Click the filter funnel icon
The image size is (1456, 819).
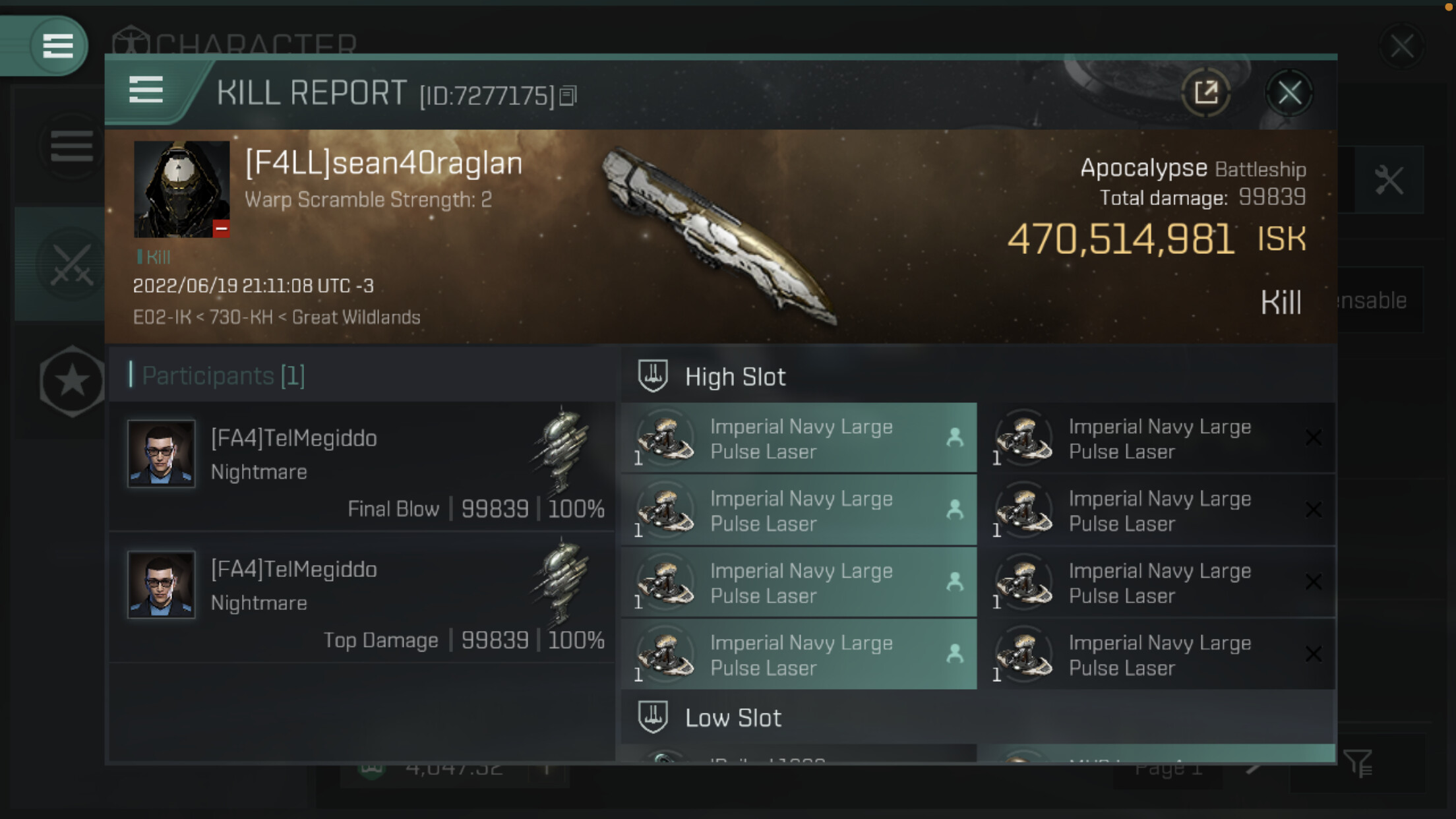point(1358,763)
